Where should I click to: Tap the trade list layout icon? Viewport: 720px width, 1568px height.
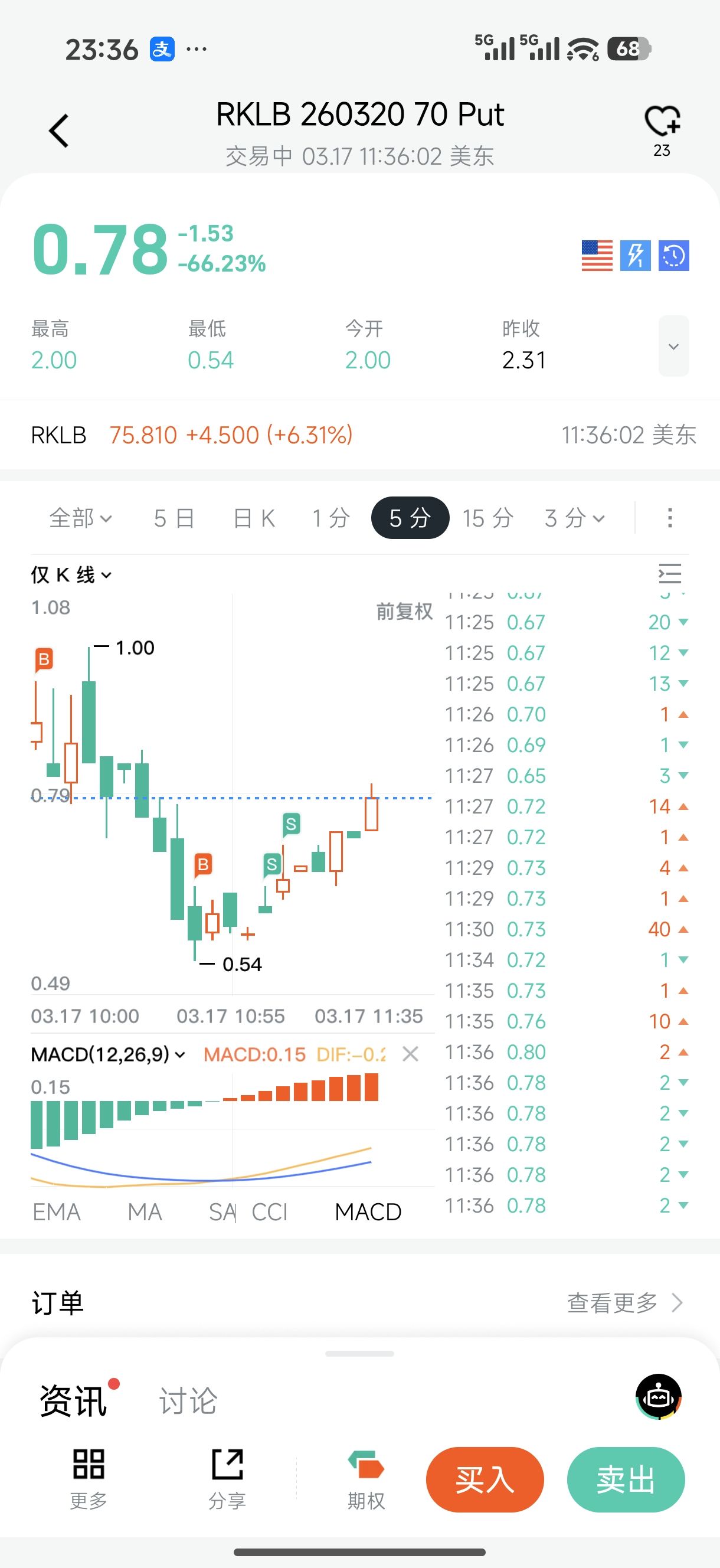coord(669,574)
